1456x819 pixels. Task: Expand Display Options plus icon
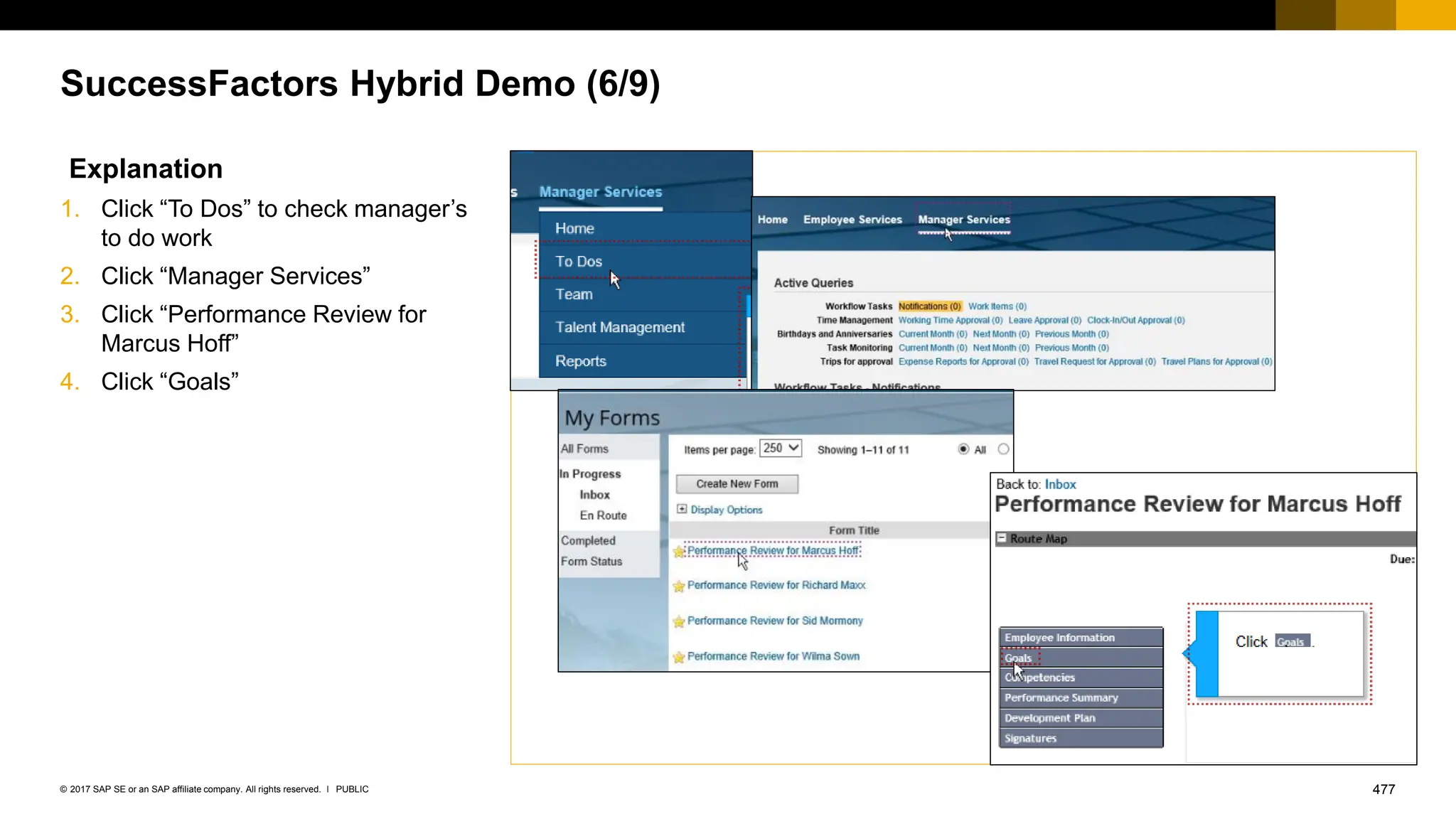coord(682,509)
